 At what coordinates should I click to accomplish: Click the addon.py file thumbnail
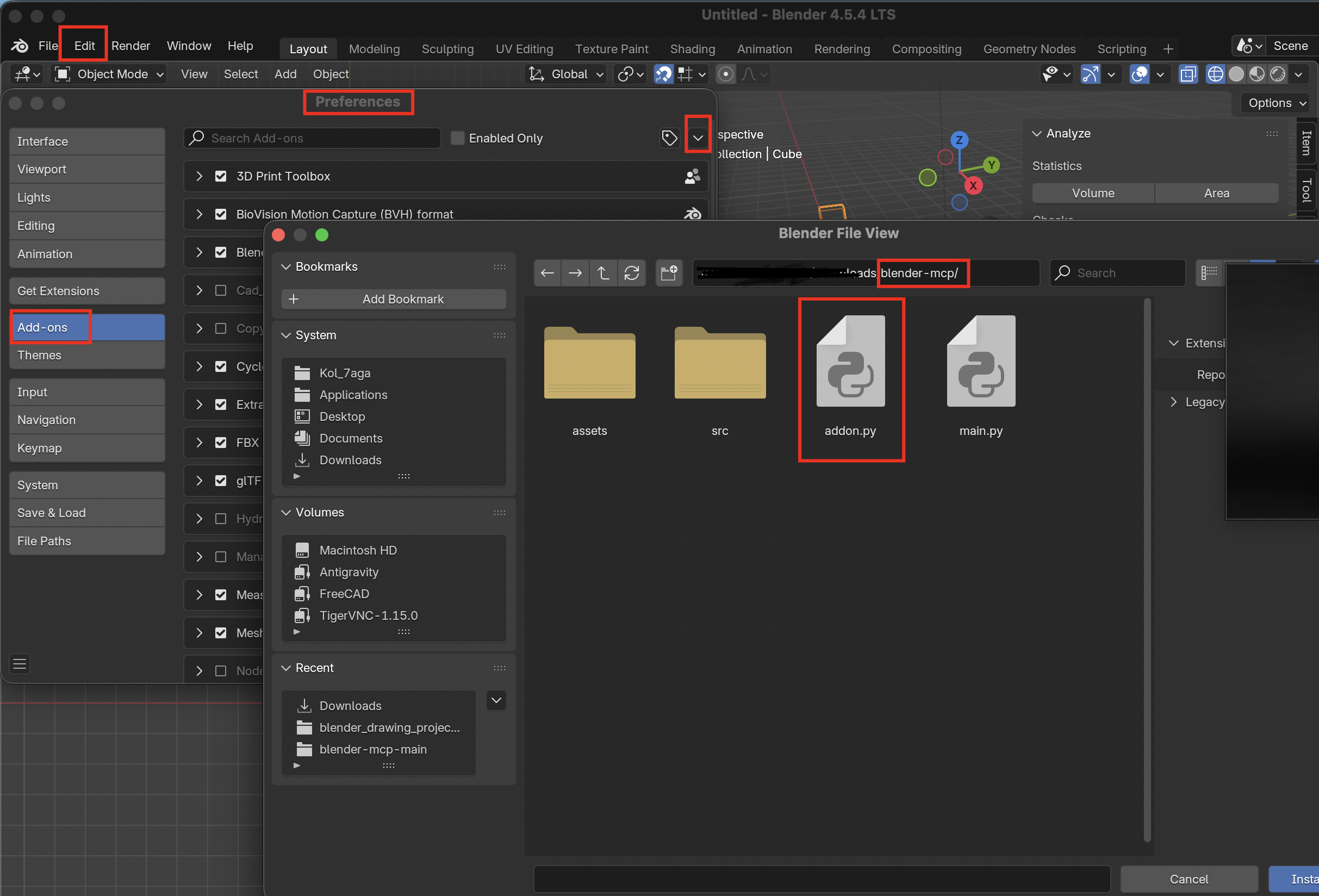click(x=850, y=362)
